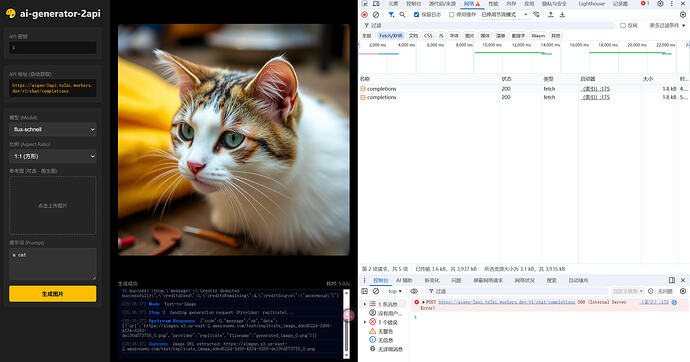Open the 1:1 aspect ratio dropdown
This screenshot has width=690, height=362.
pyautogui.click(x=52, y=156)
